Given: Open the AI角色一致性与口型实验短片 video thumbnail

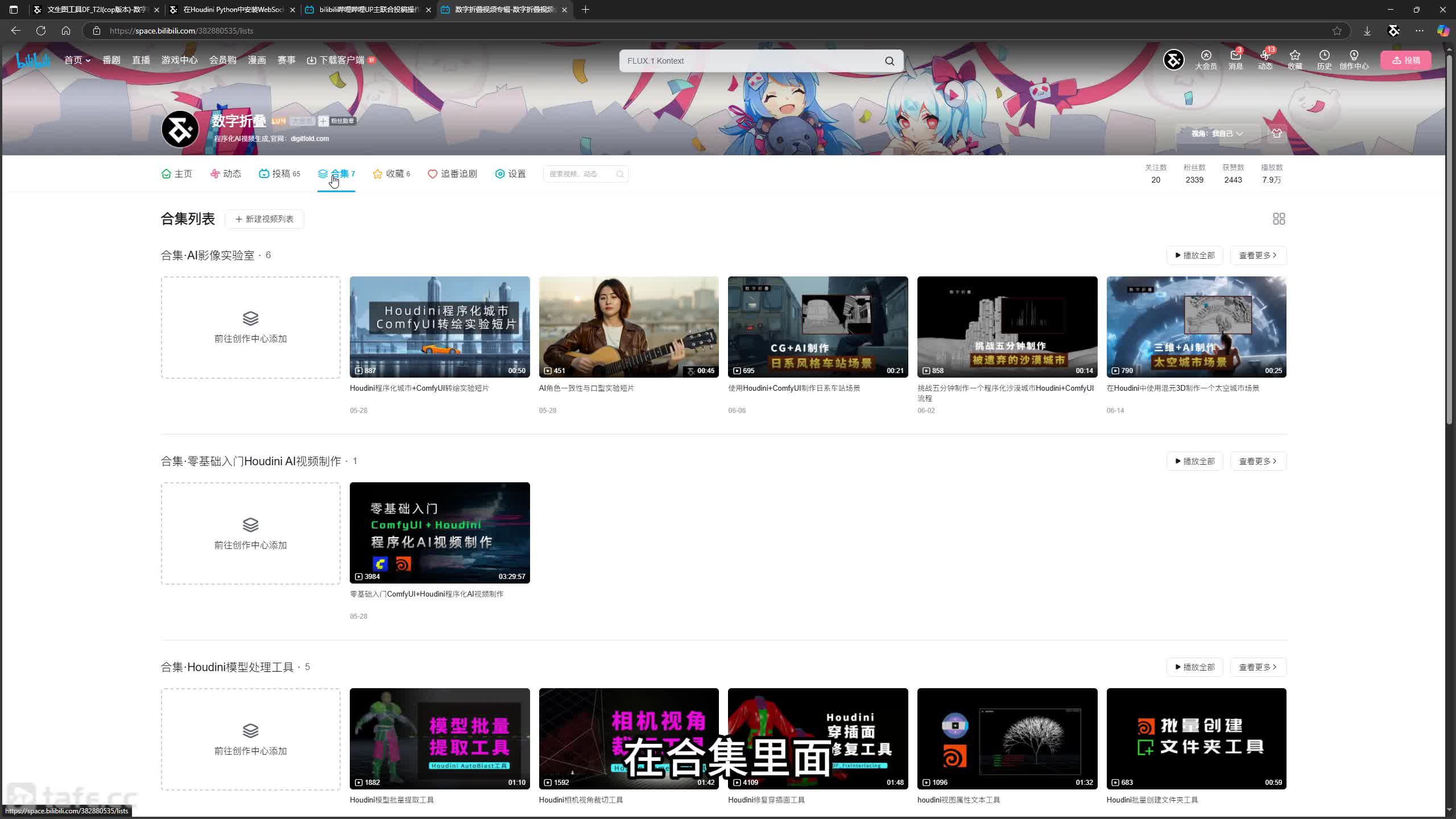Looking at the screenshot, I should [628, 327].
